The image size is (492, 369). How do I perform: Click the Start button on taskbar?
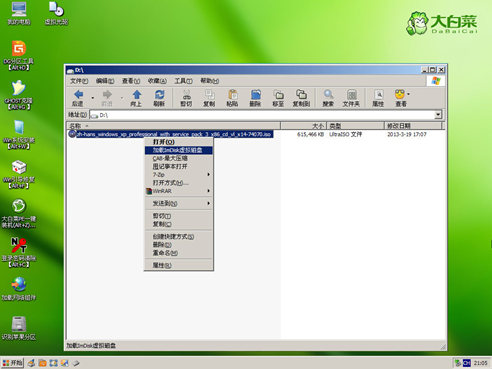pos(12,363)
